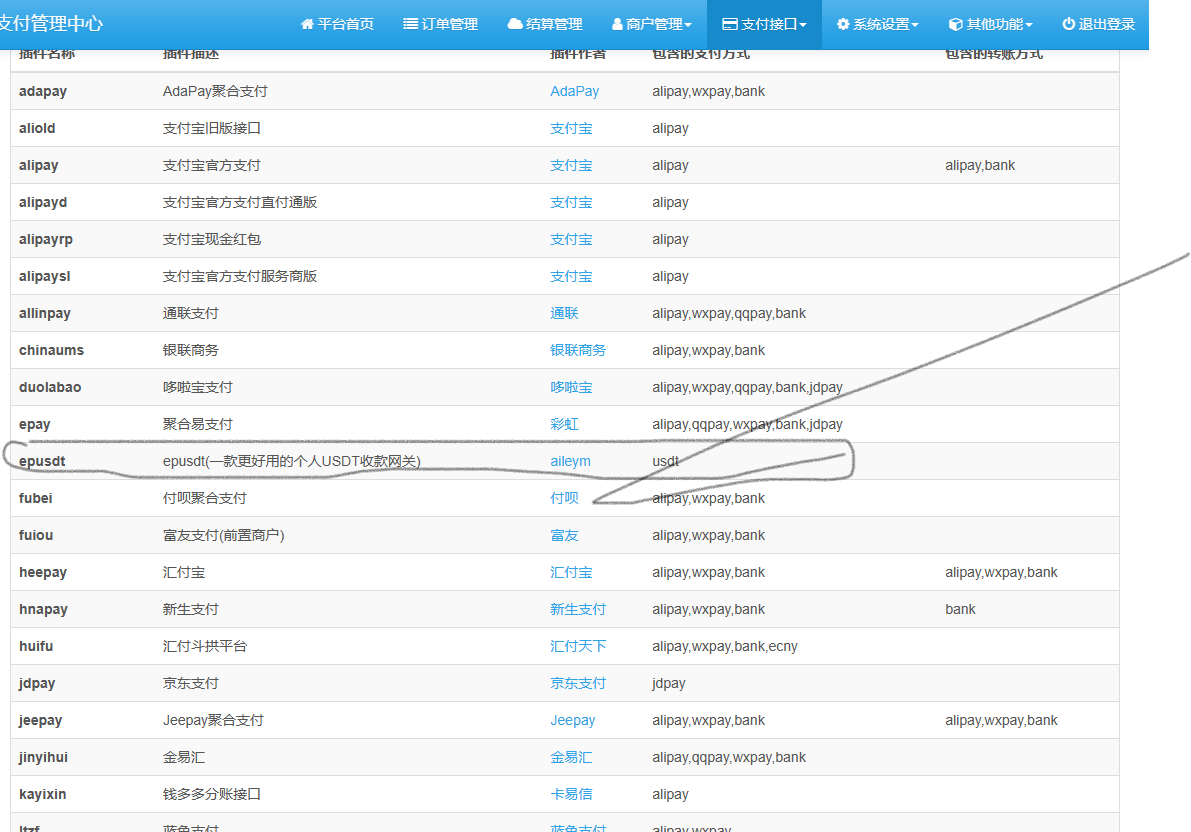Select the adapay plugin name
This screenshot has width=1191, height=832.
[x=43, y=91]
